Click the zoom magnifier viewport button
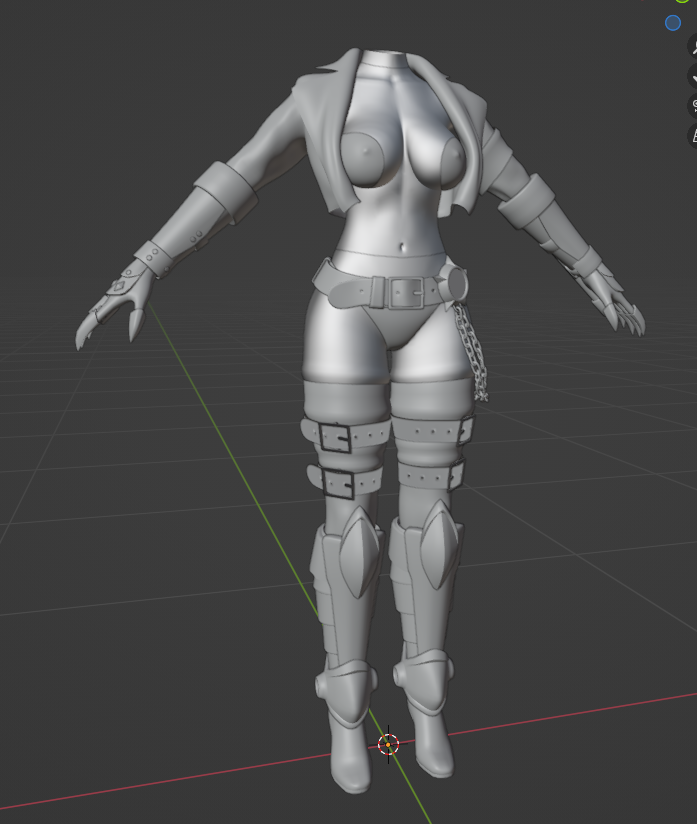697x824 pixels. [694, 46]
